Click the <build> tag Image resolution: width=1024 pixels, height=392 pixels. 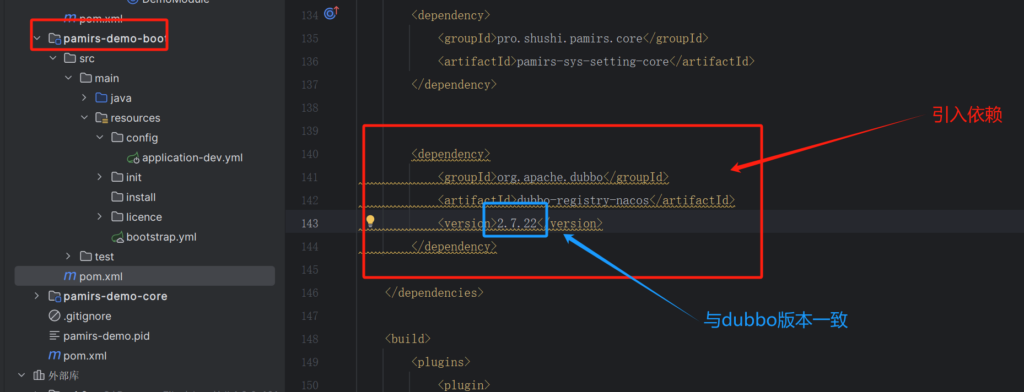408,339
